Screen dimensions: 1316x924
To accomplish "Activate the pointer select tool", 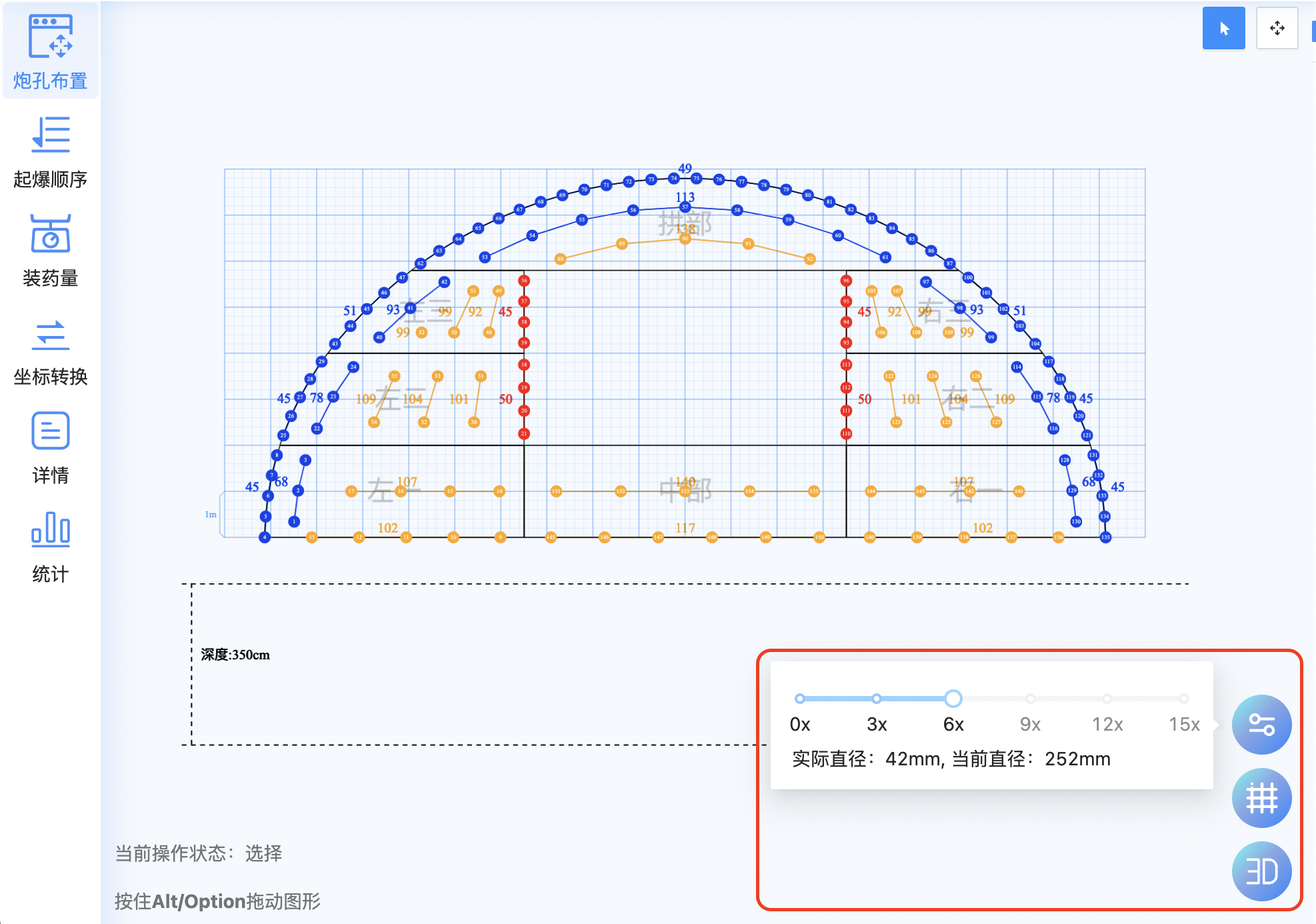I will coord(1223,28).
